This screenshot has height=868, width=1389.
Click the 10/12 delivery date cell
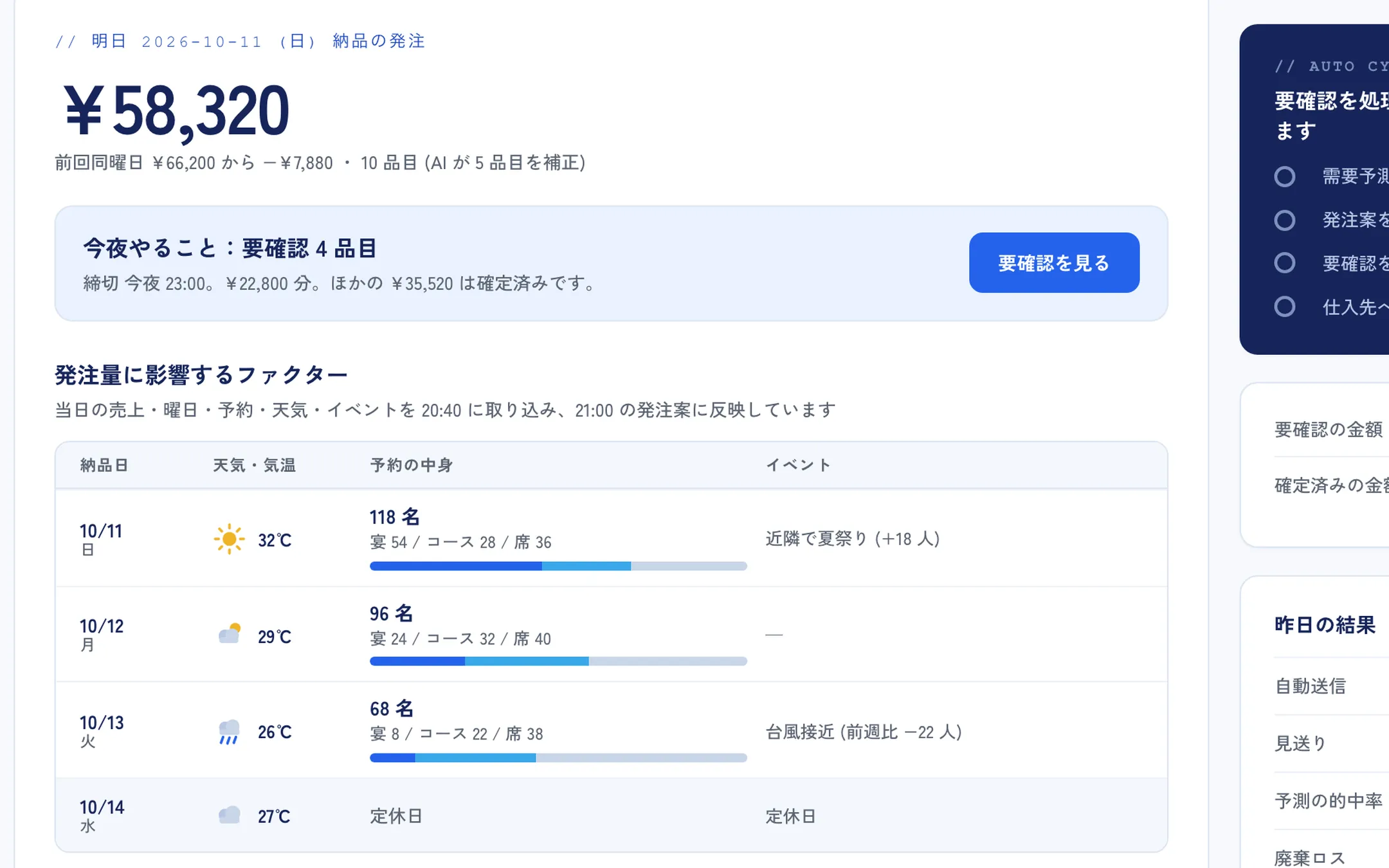[x=102, y=634]
